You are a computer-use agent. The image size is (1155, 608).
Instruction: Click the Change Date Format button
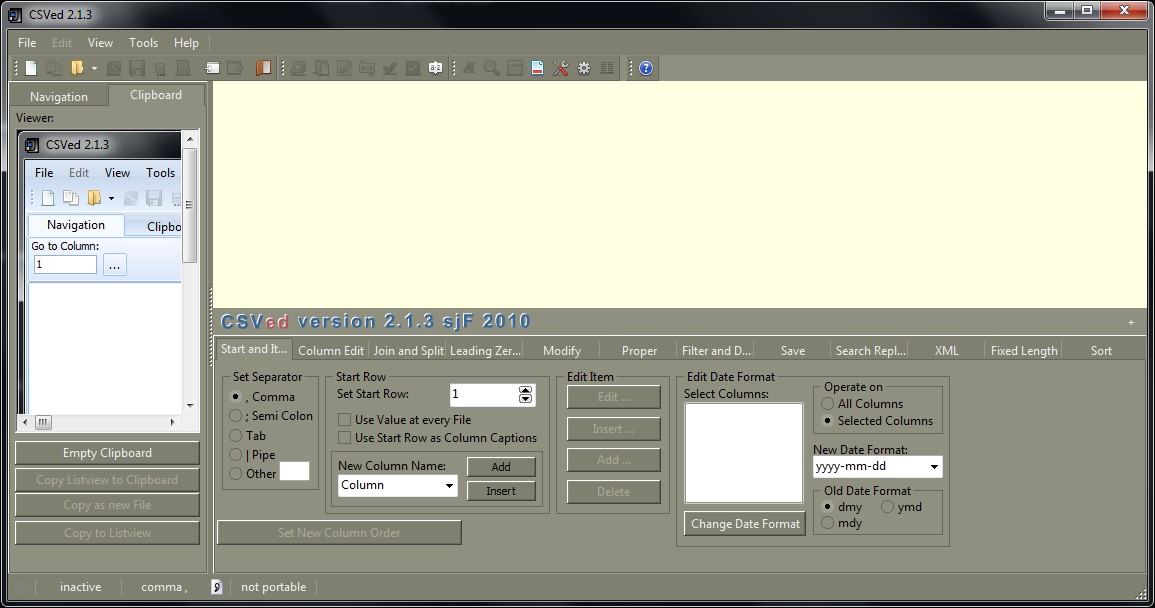point(745,524)
